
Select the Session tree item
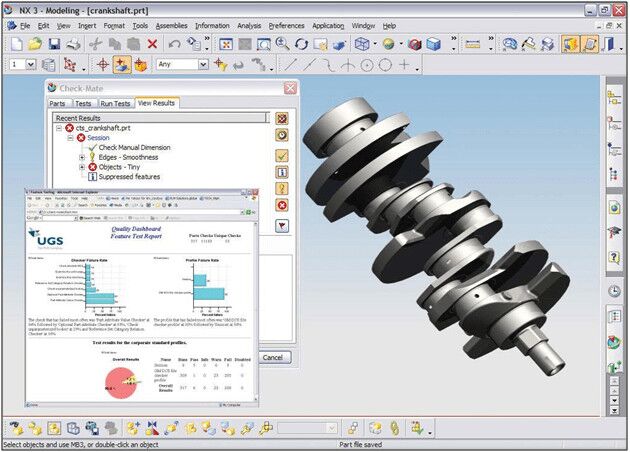coord(98,138)
